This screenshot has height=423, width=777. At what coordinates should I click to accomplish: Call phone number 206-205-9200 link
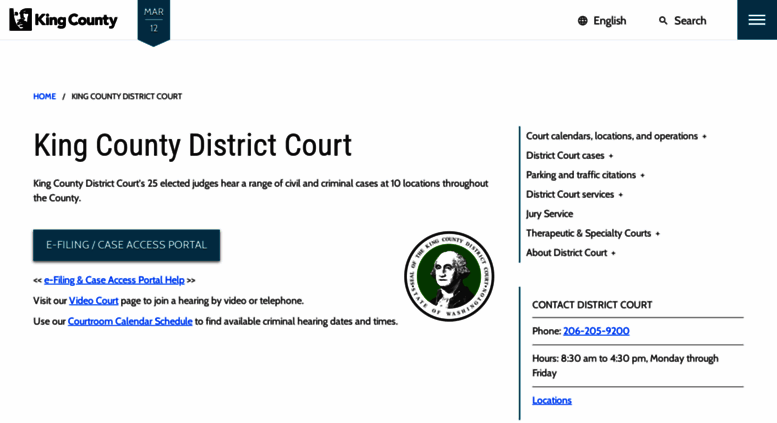tap(596, 331)
